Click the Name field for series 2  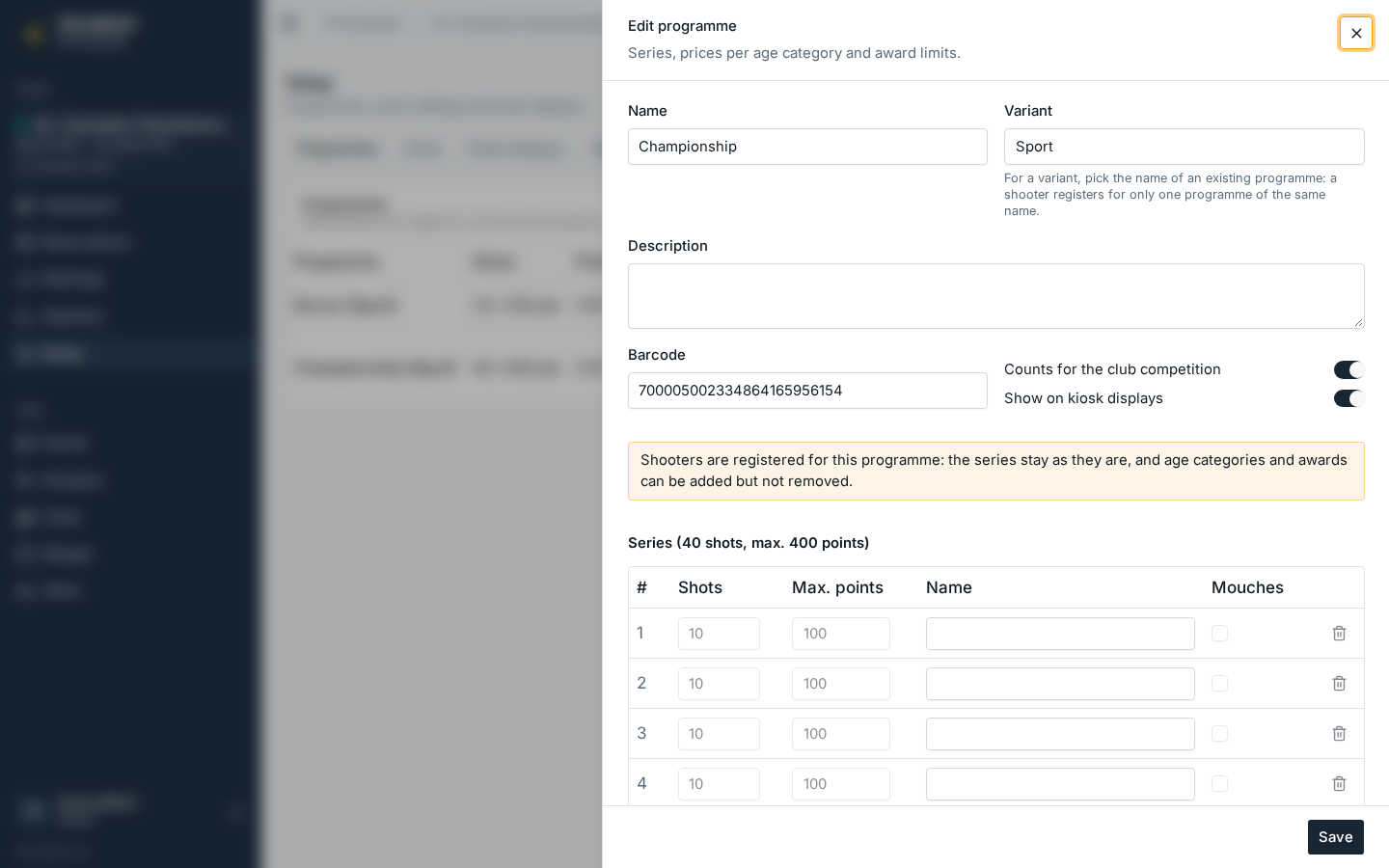click(1060, 684)
